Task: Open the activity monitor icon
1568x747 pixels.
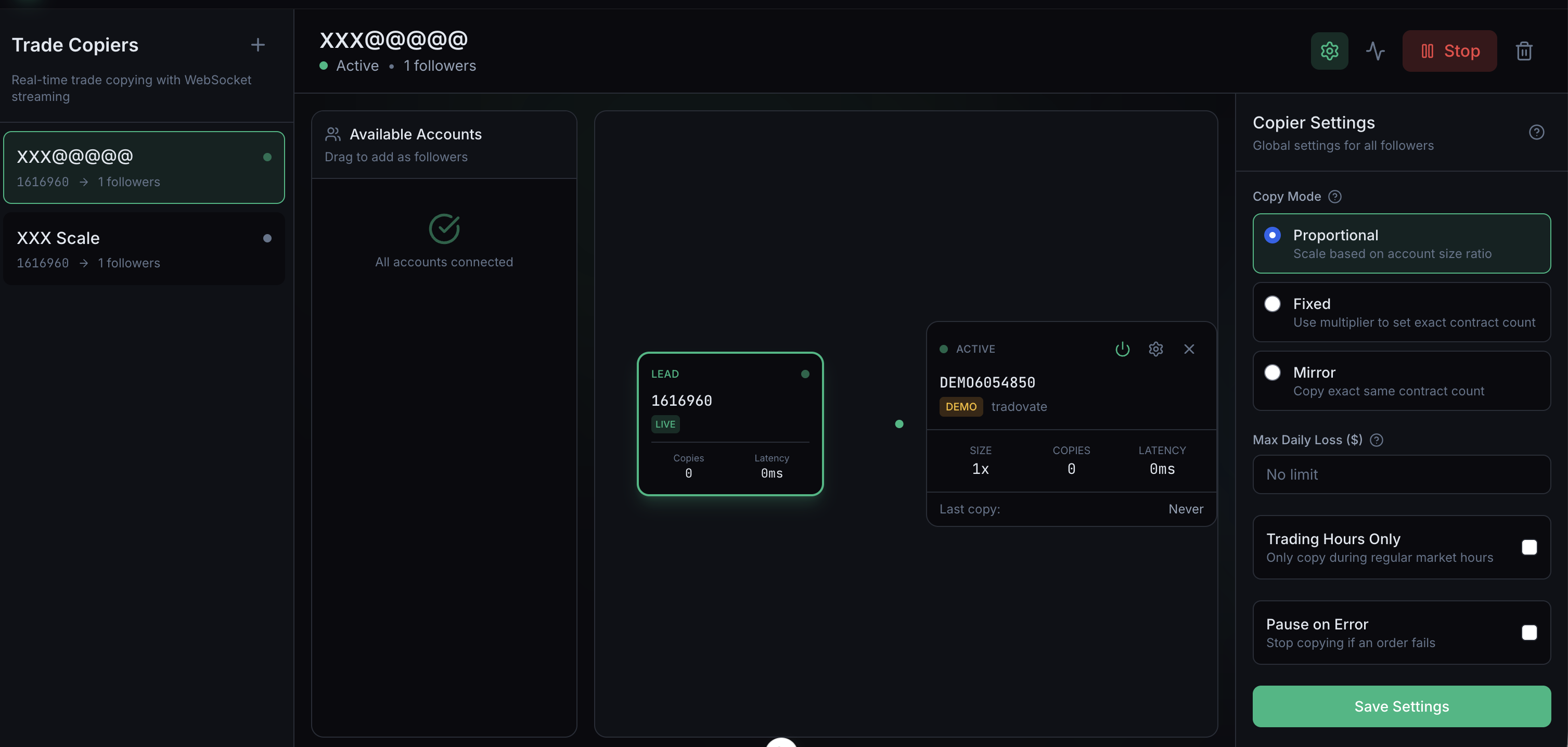Action: tap(1376, 50)
